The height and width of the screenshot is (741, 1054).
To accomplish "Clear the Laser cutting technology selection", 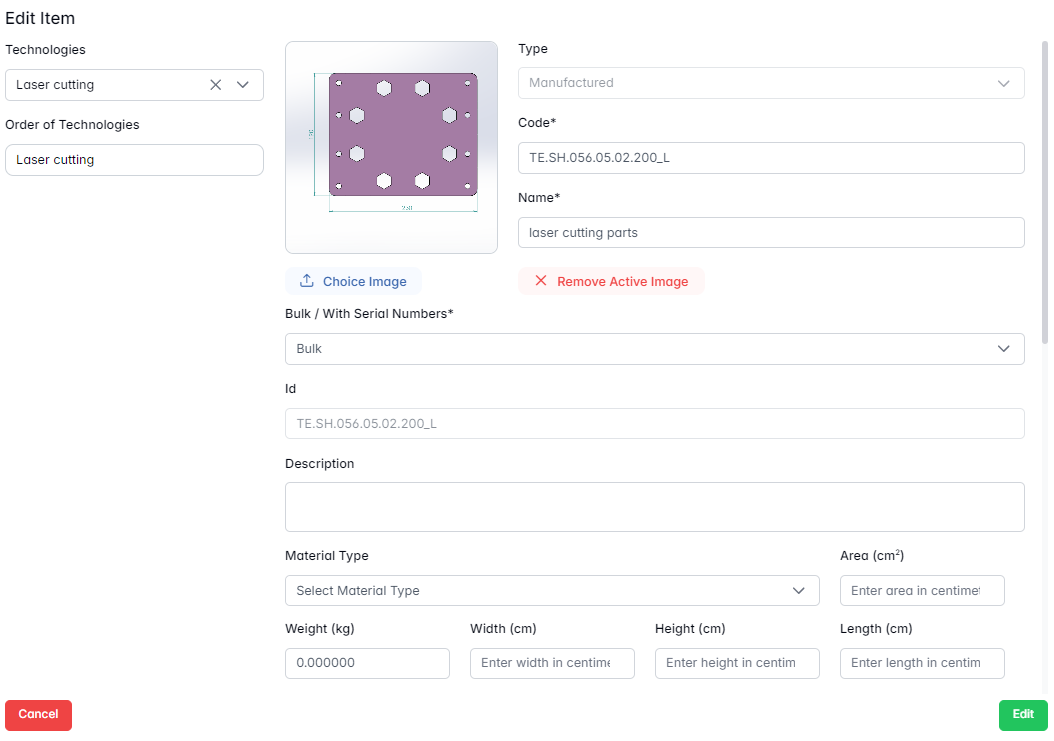I will point(215,85).
